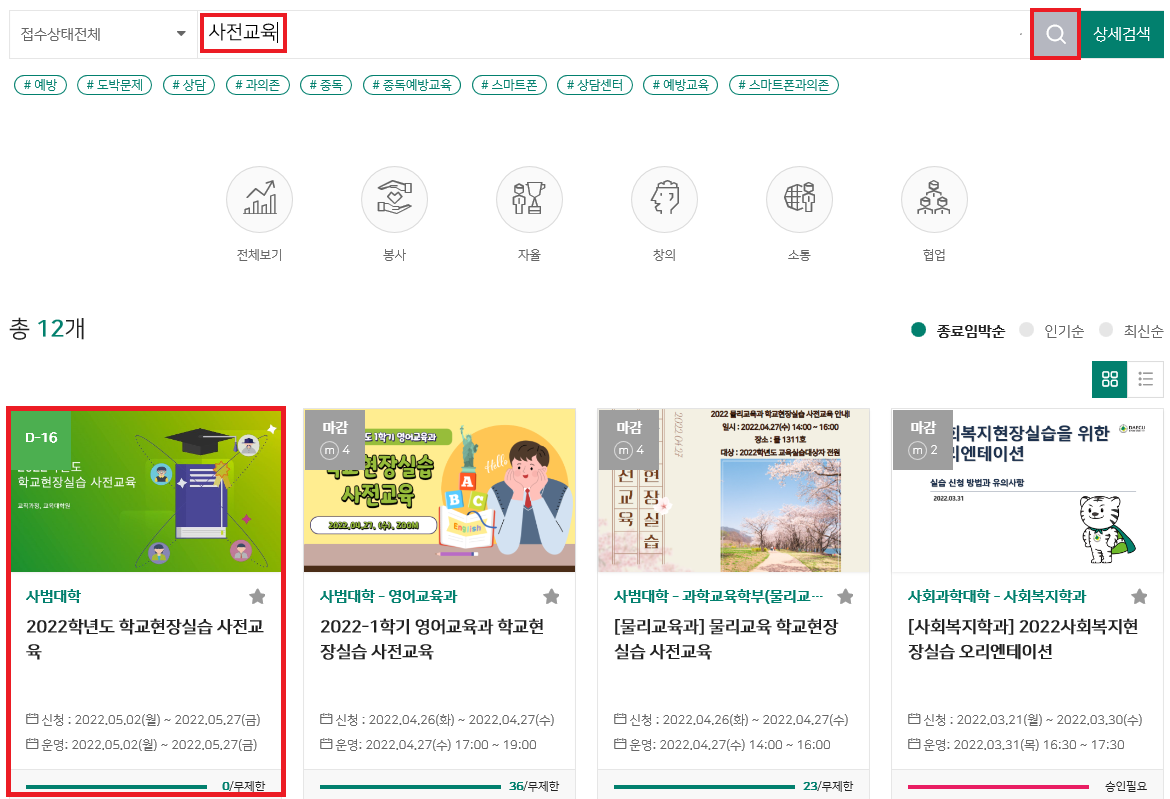The height and width of the screenshot is (799, 1170).
Task: Switch to grid view layout icon
Action: tap(1109, 379)
